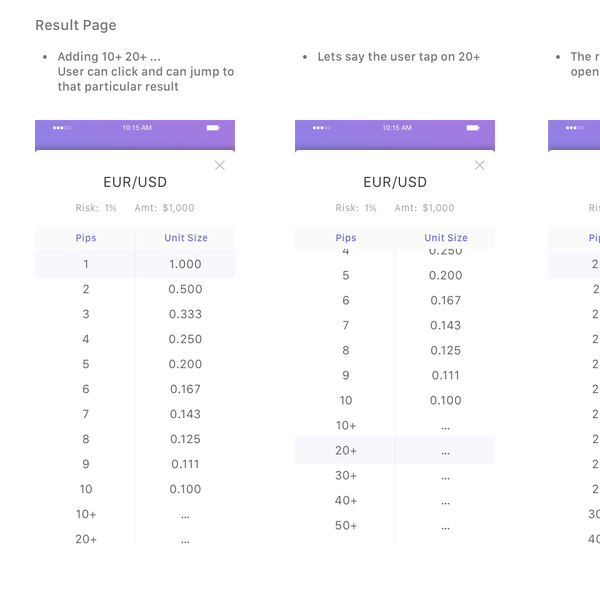Expand the 30+ pips row
This screenshot has width=600, height=600.
point(346,475)
